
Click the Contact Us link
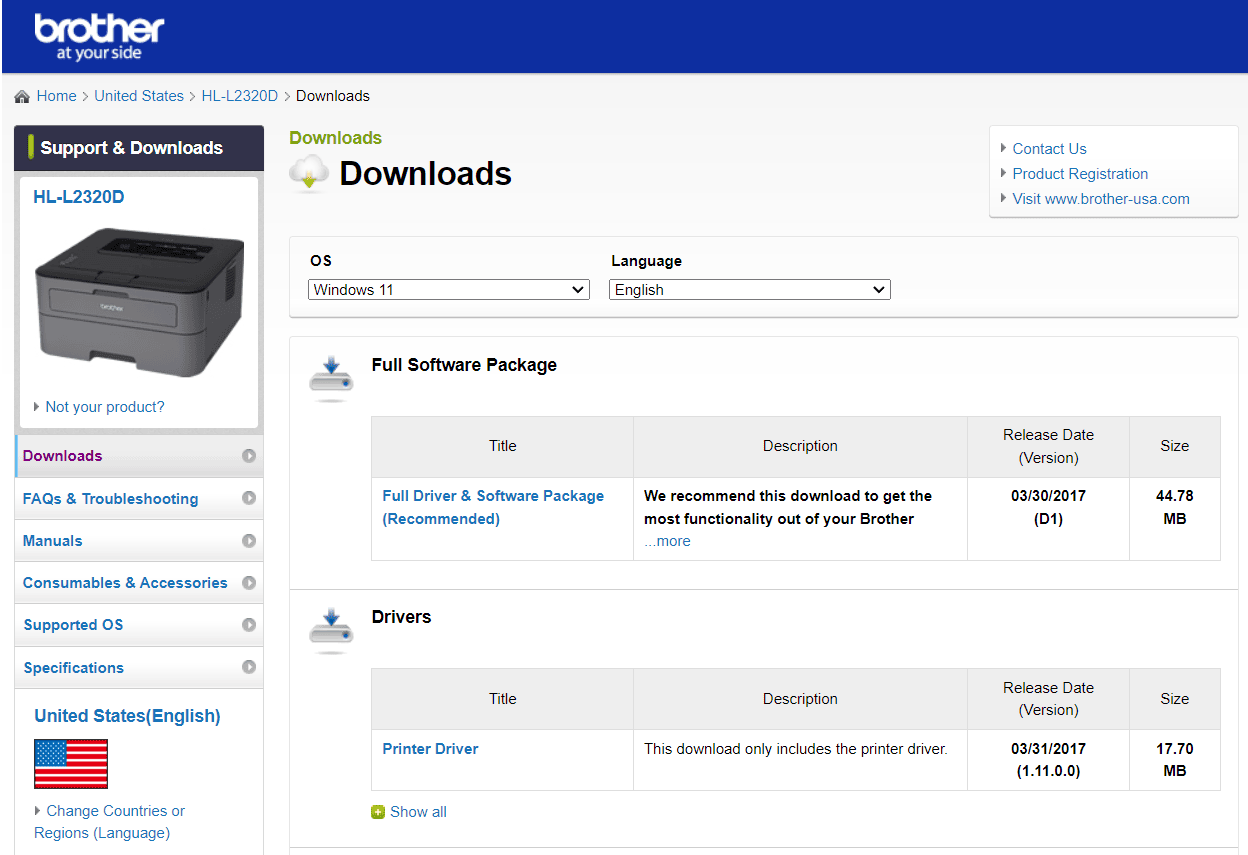[x=1048, y=148]
